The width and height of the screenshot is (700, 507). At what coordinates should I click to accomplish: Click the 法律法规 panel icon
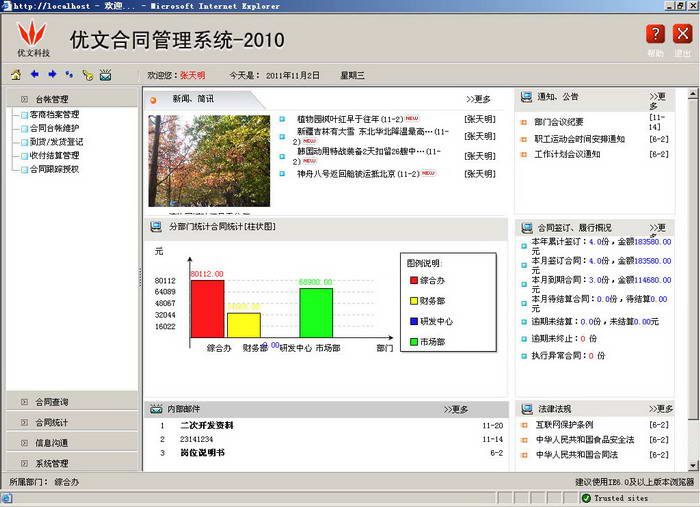coord(527,409)
